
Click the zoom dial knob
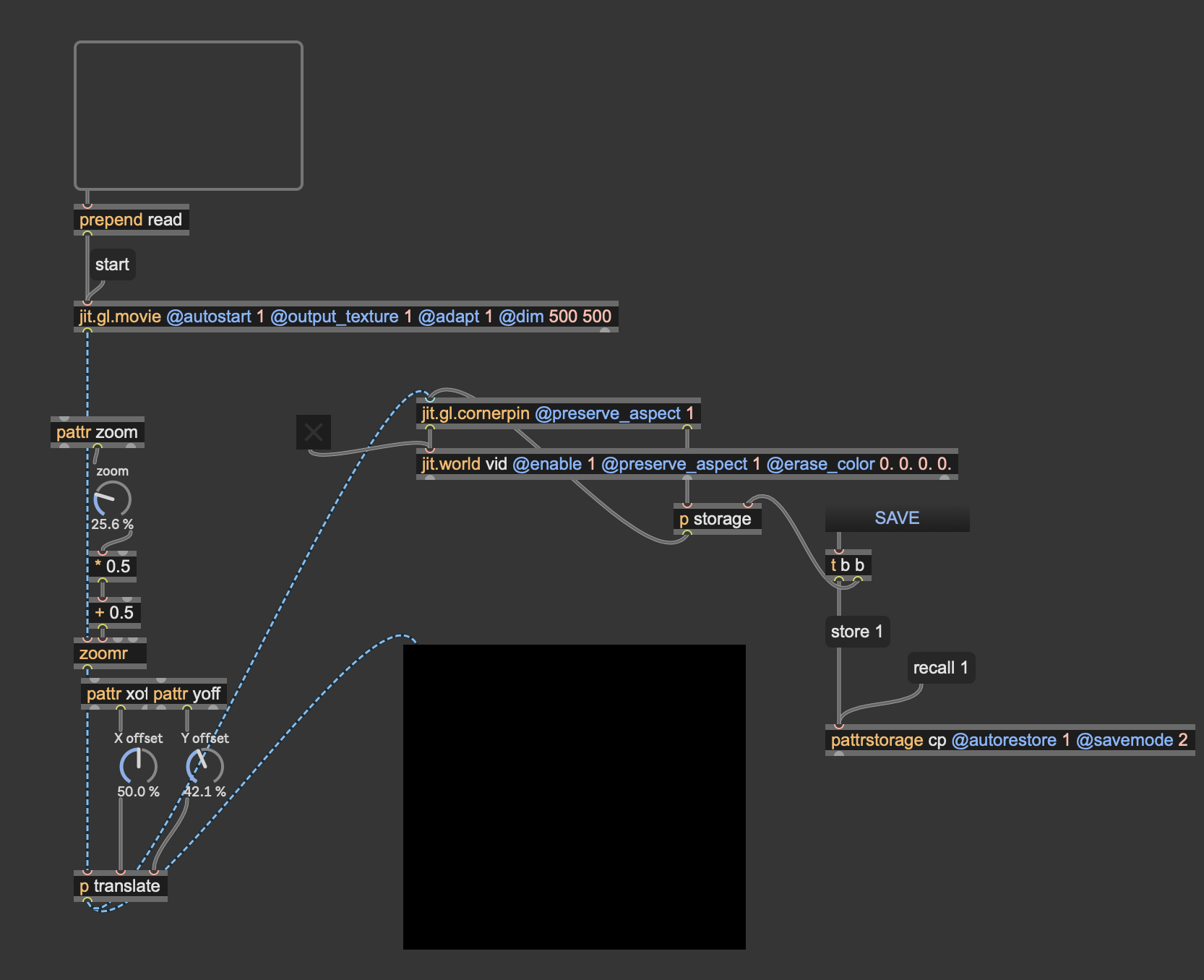point(112,499)
